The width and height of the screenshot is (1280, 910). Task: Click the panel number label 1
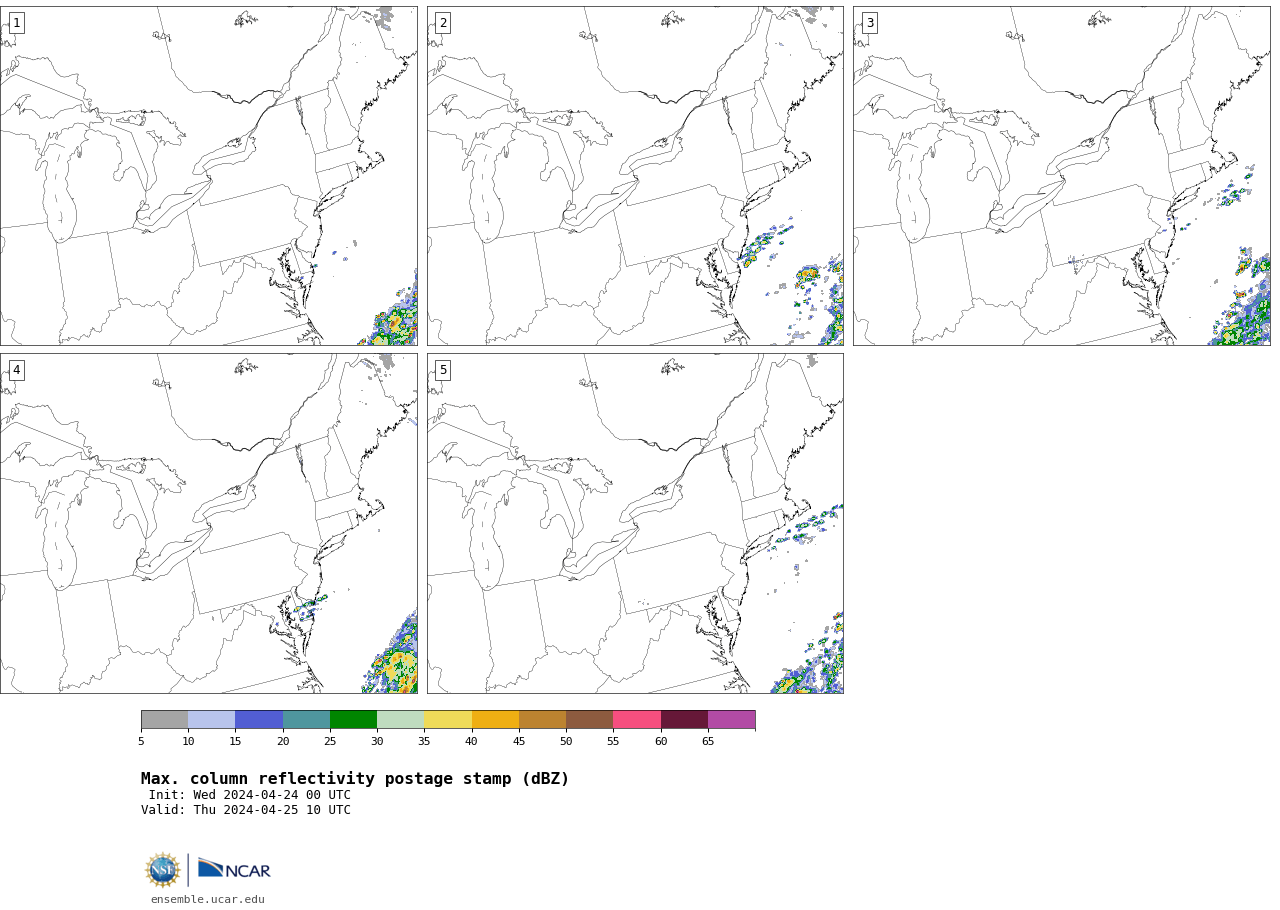(x=16, y=23)
